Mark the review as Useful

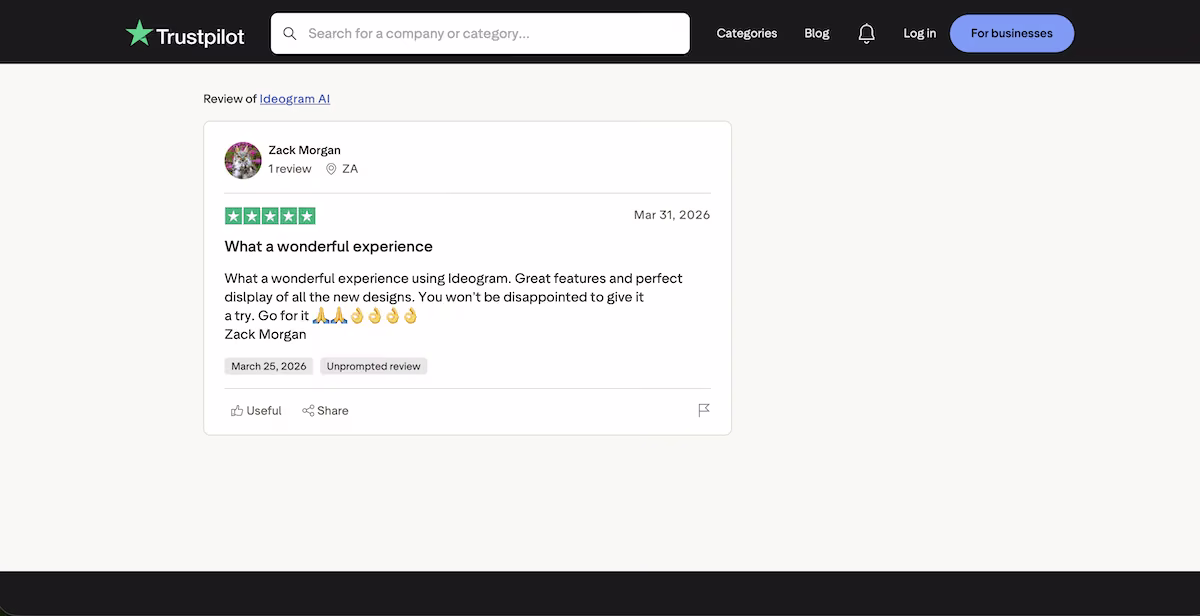[256, 411]
